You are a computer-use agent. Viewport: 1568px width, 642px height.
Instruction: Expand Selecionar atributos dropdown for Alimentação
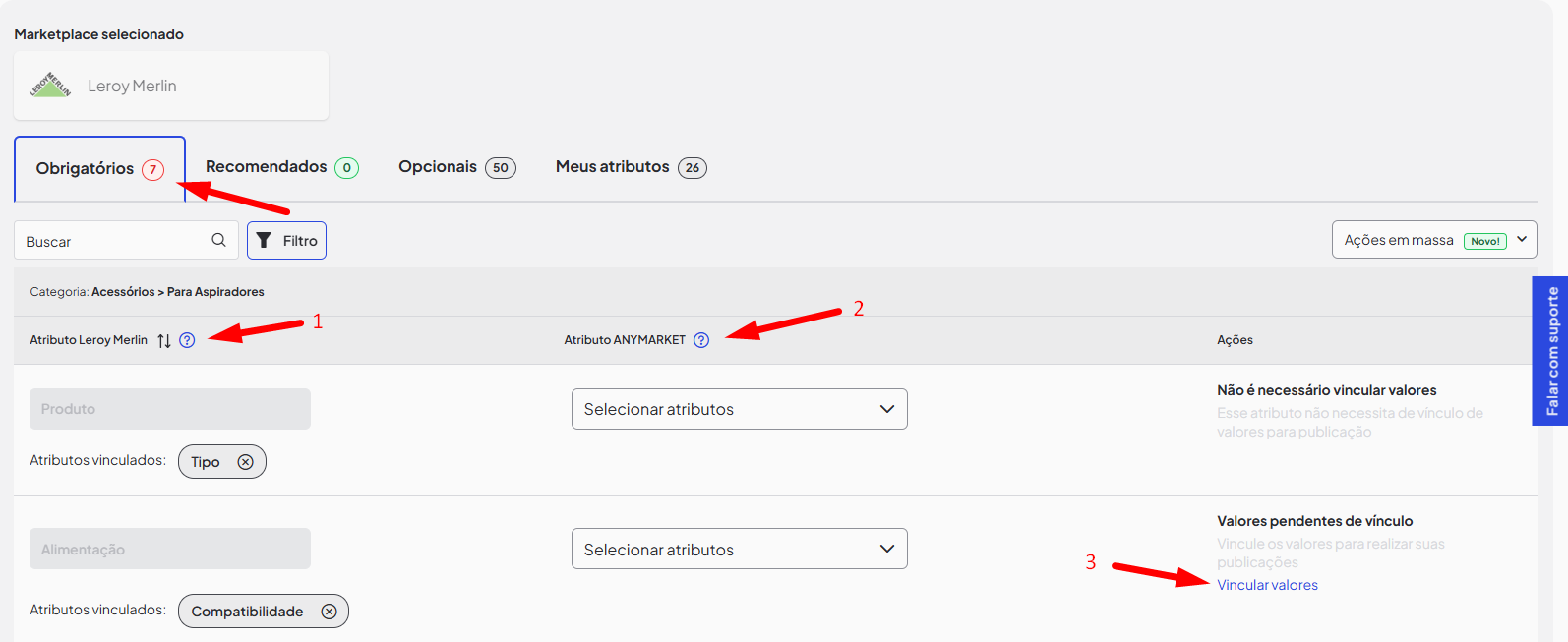[739, 550]
